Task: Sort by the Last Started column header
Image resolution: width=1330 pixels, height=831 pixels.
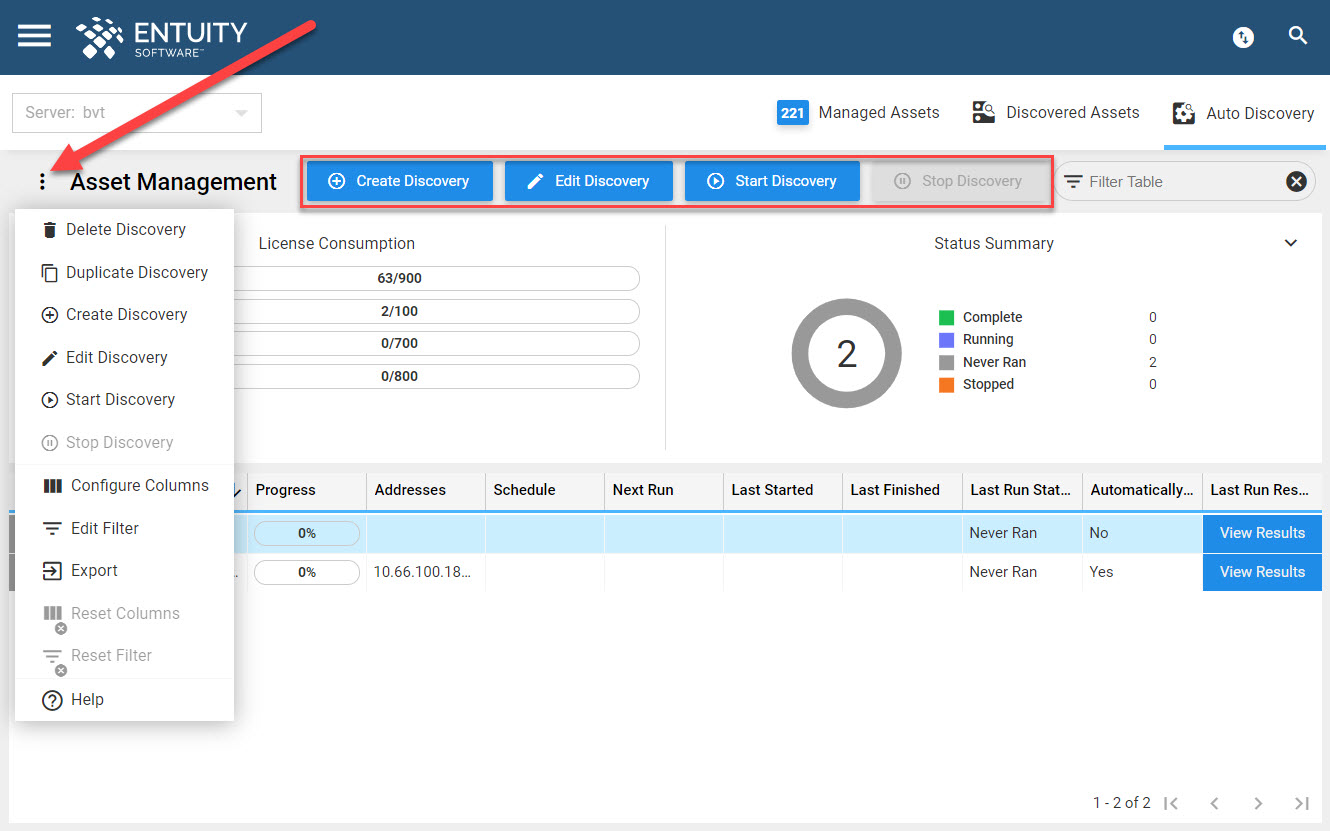Action: point(782,490)
